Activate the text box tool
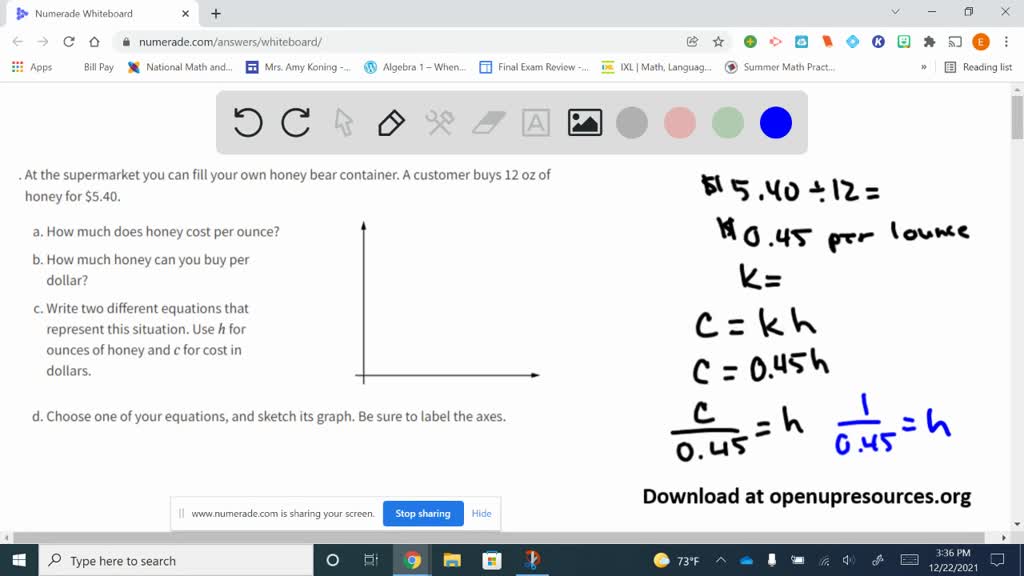1024x576 pixels. tap(536, 123)
